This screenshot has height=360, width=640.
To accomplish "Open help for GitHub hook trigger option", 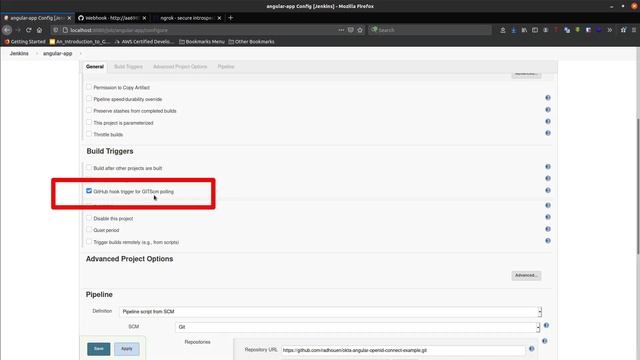I will coord(548,191).
